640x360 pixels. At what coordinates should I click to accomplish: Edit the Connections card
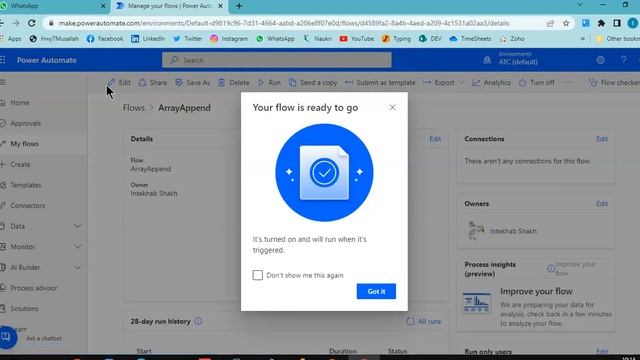point(602,139)
